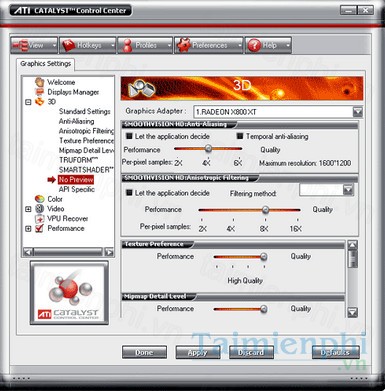Click the Defaults button
The height and width of the screenshot is (391, 385).
pos(336,352)
